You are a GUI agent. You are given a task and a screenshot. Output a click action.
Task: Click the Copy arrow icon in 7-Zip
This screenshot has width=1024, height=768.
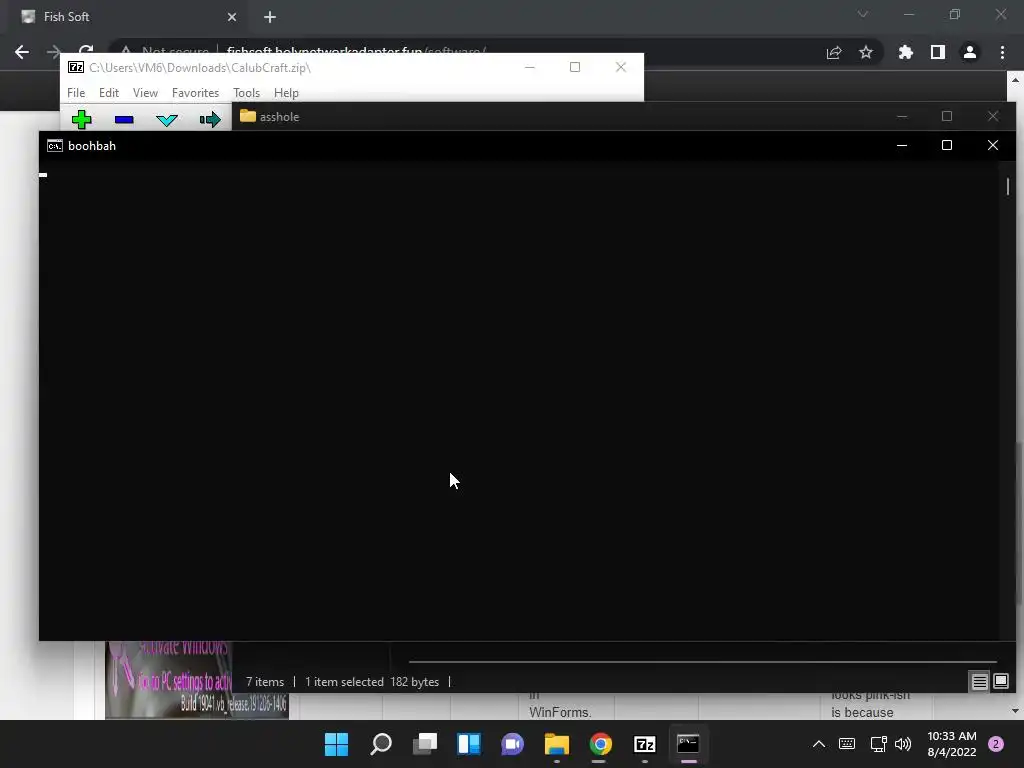[x=210, y=120]
